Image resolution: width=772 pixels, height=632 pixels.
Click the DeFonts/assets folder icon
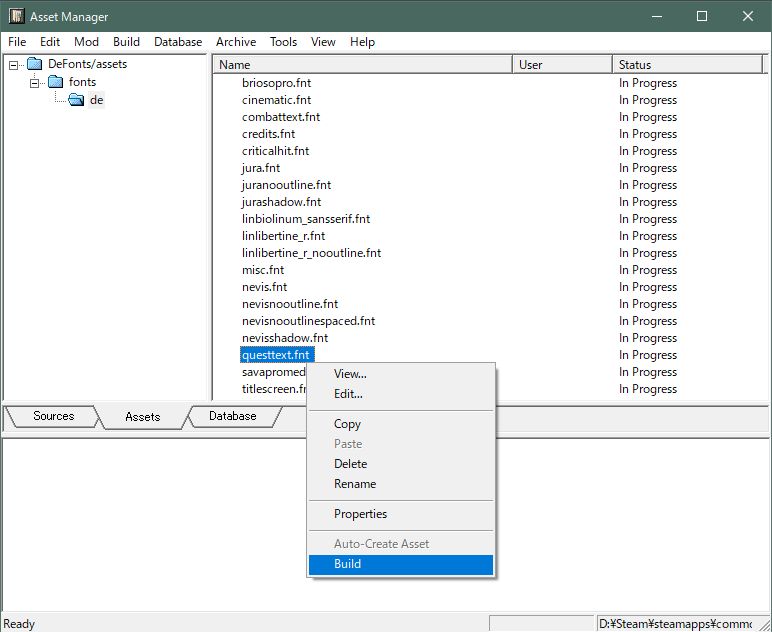pos(35,65)
